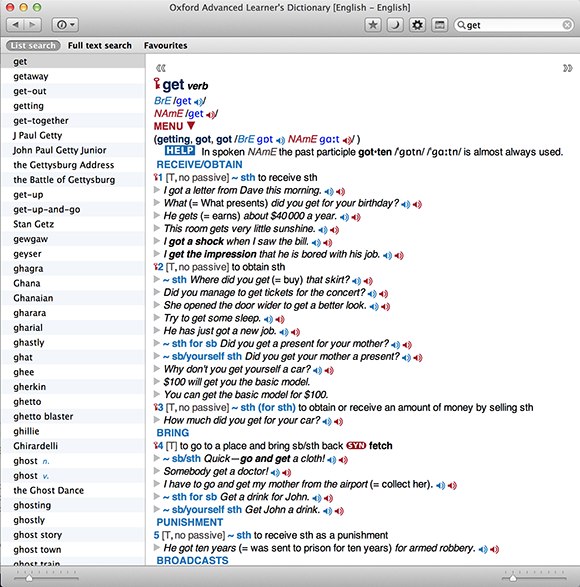Play BrE pronunciation of 'got'
Image resolution: width=580 pixels, height=587 pixels.
point(280,140)
